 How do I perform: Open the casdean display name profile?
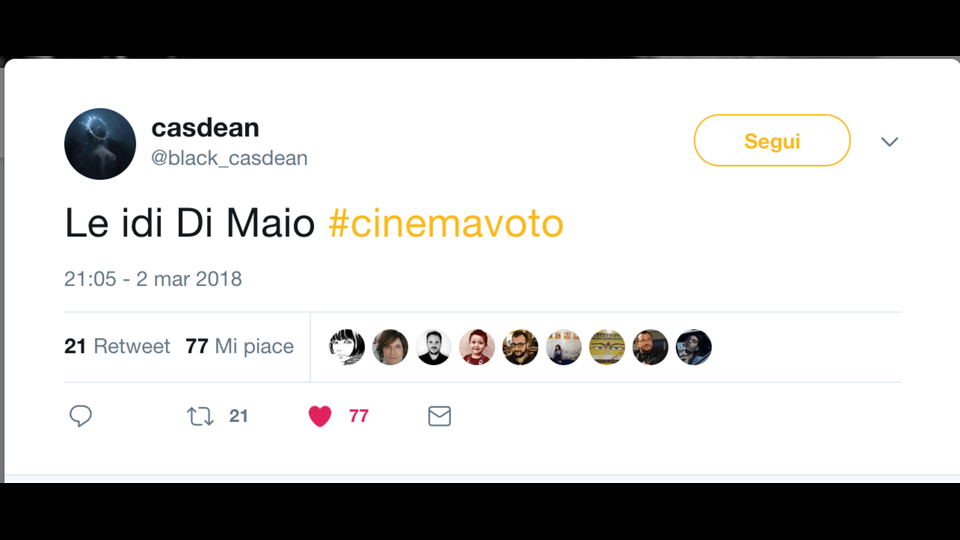pos(205,128)
